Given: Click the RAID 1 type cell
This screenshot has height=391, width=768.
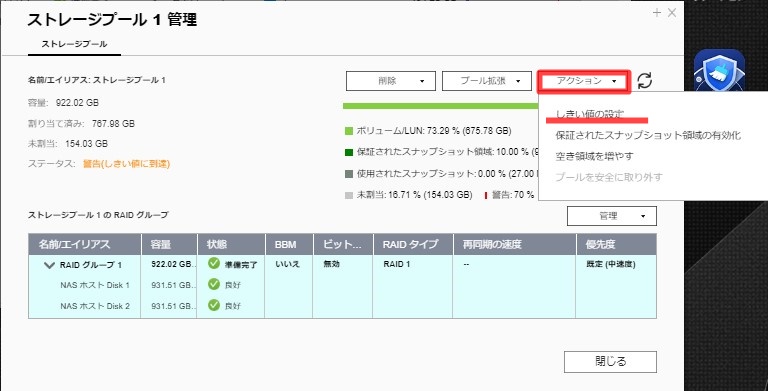Looking at the screenshot, I should click(397, 264).
